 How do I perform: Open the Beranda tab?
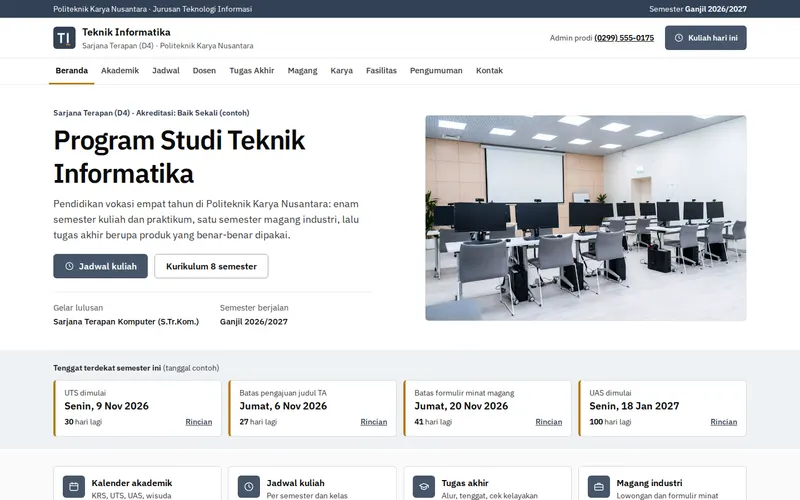point(71,70)
